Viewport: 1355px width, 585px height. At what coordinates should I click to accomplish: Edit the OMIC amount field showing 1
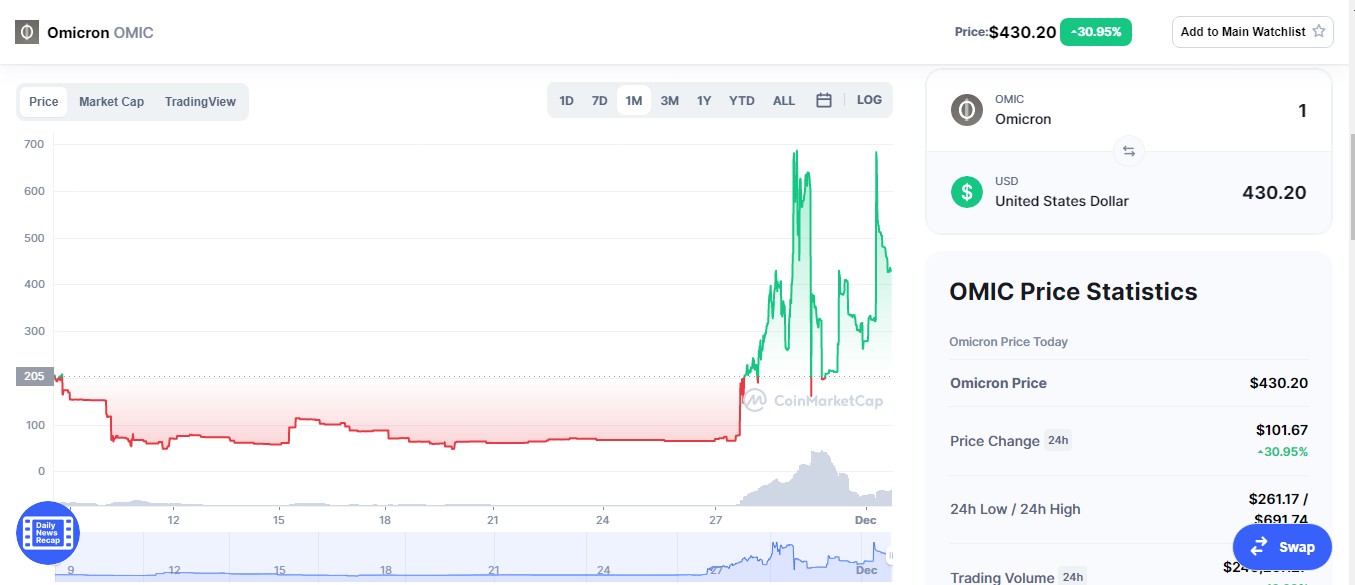1302,110
